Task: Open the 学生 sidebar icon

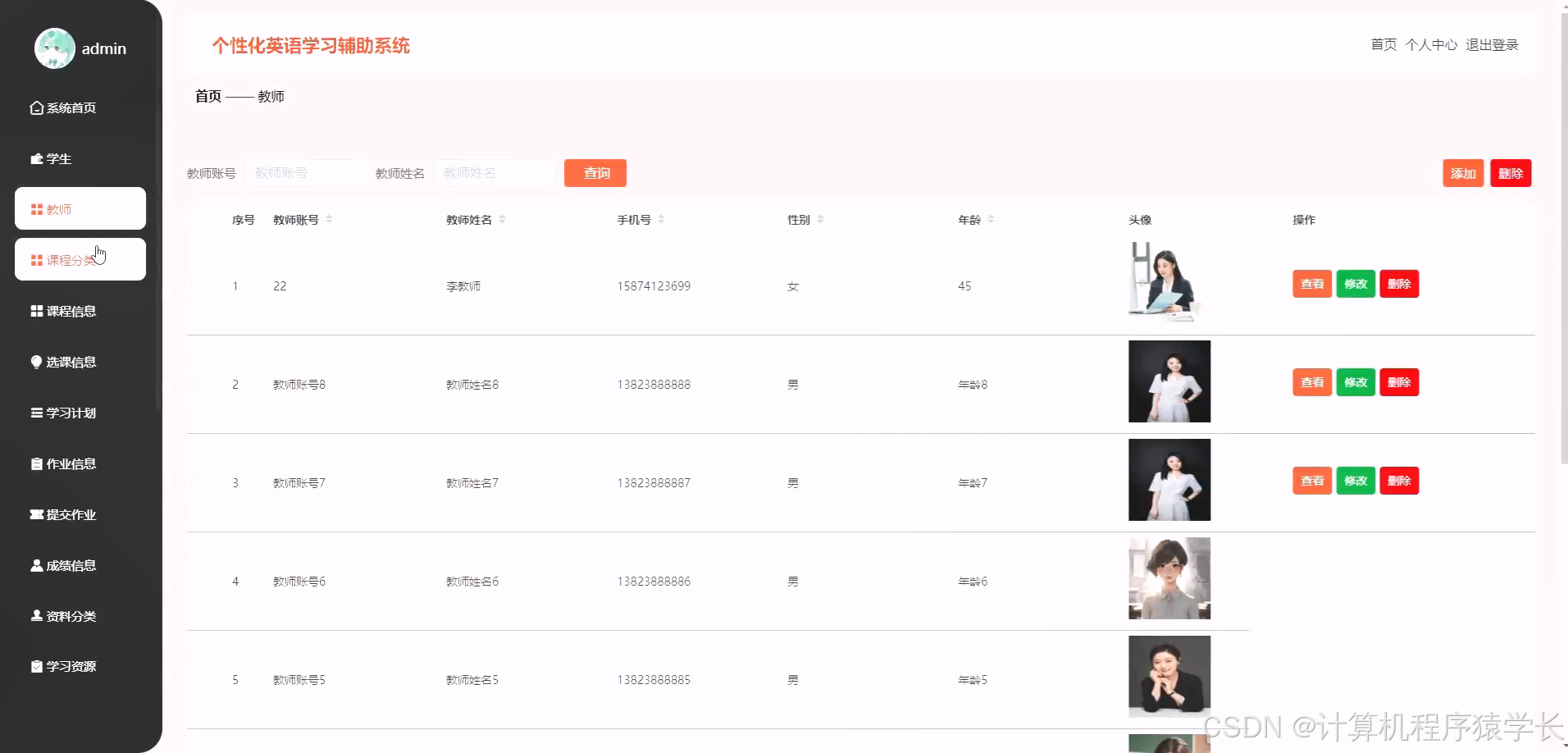Action: point(36,158)
